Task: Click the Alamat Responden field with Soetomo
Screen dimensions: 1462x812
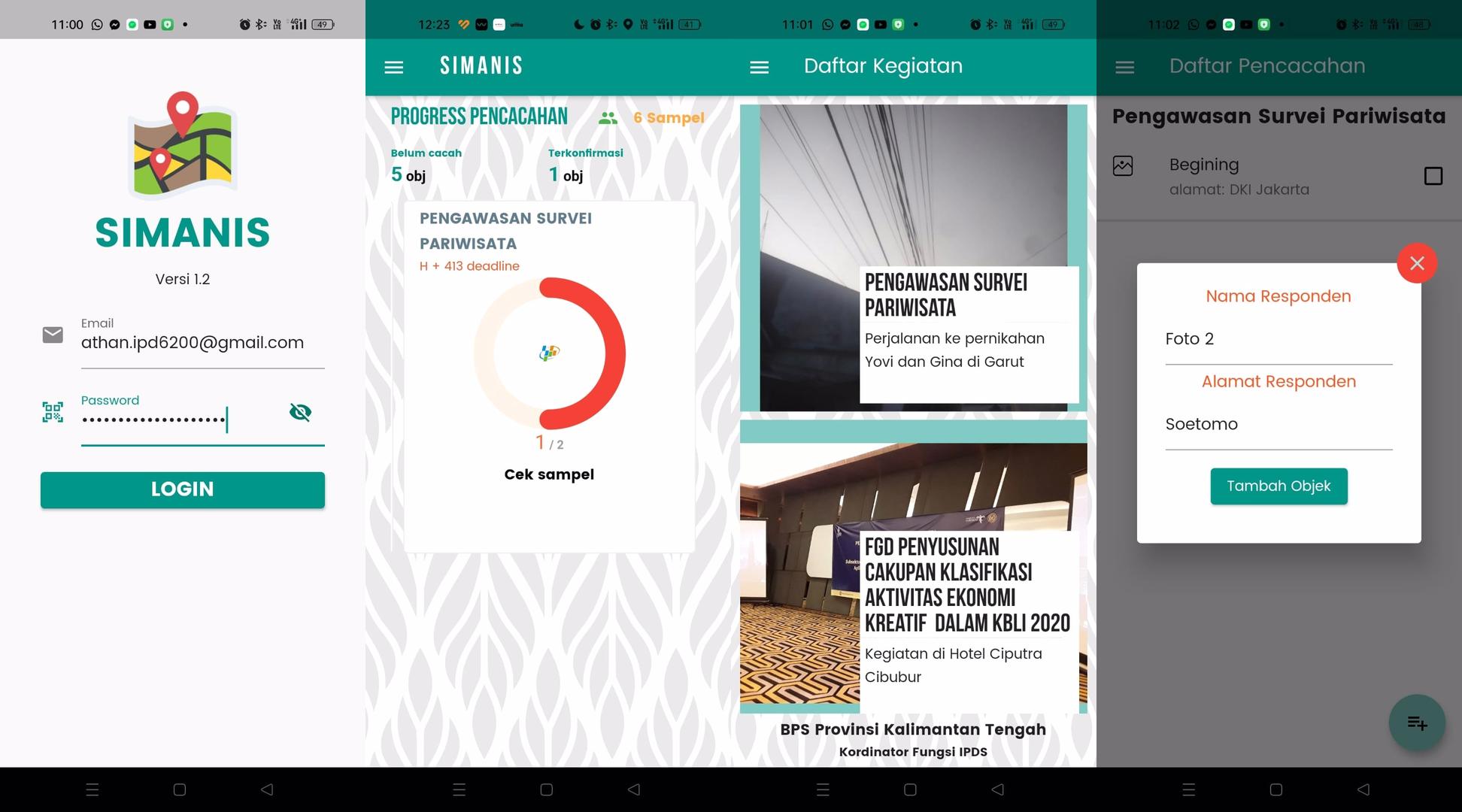Action: (1278, 424)
